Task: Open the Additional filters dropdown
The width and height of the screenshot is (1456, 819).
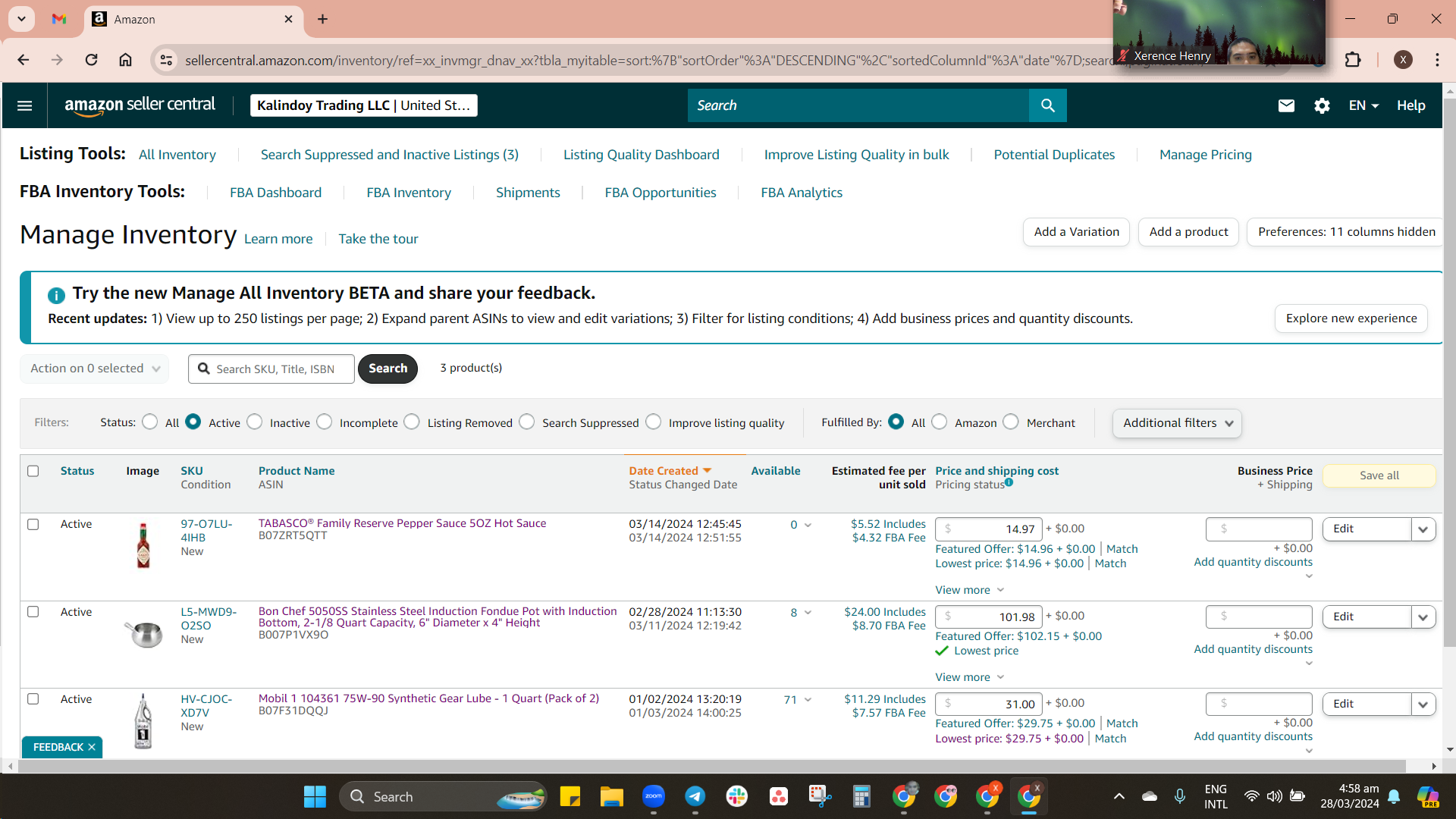Action: 1177,423
